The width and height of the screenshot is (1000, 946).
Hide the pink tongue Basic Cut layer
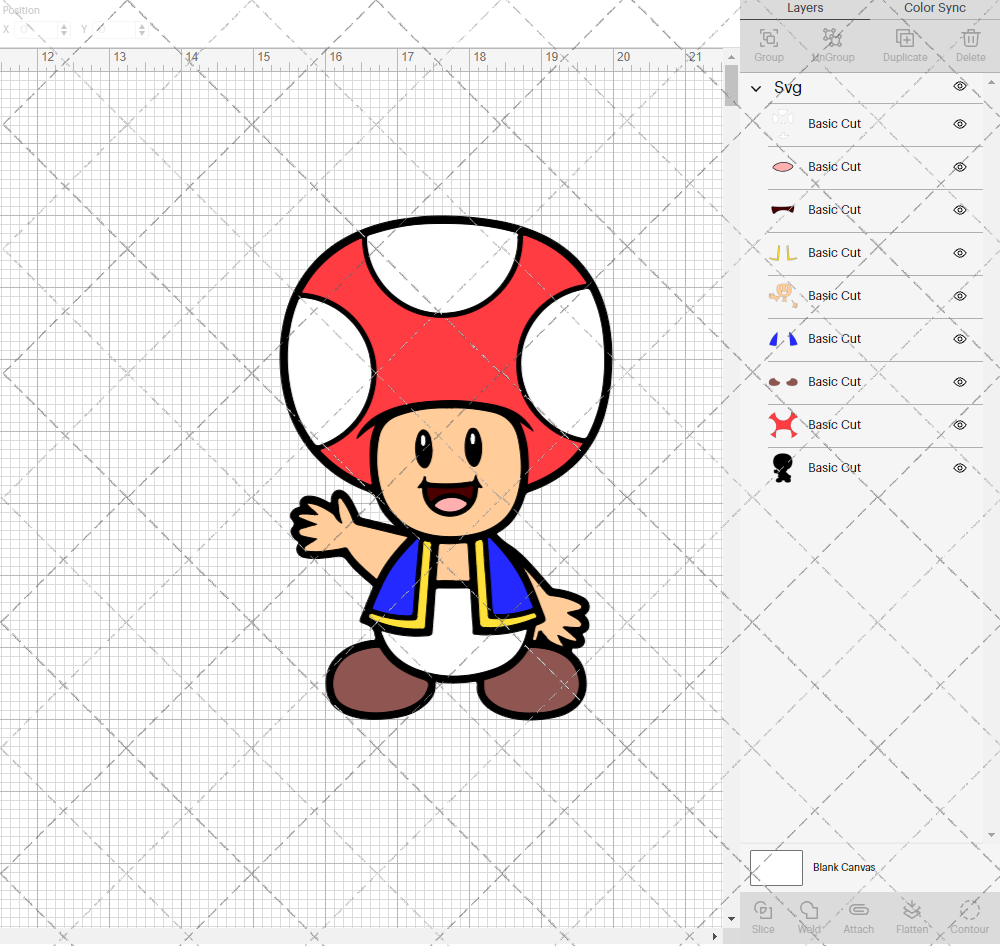click(x=960, y=166)
